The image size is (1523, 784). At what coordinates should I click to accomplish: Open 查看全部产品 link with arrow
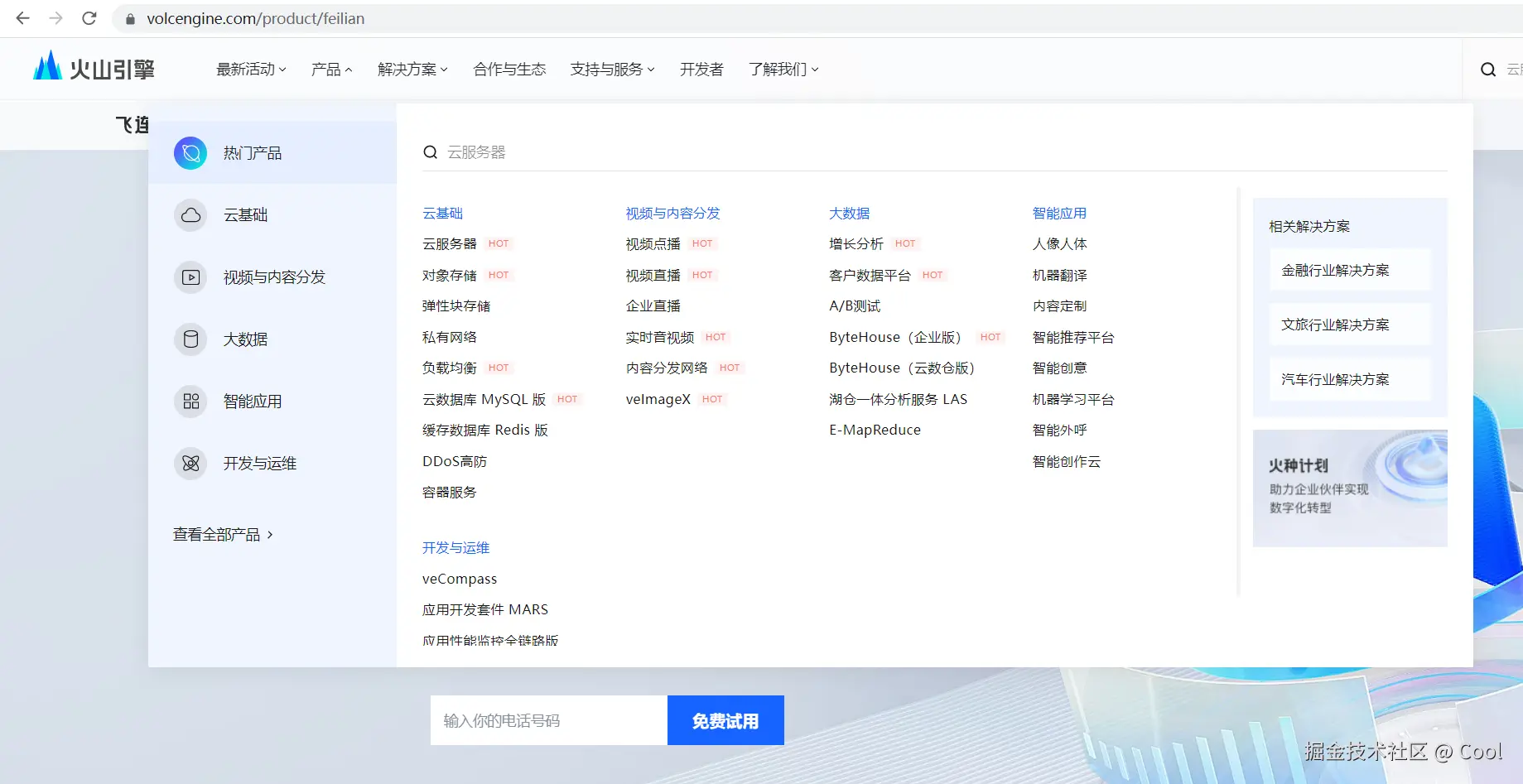pos(223,535)
